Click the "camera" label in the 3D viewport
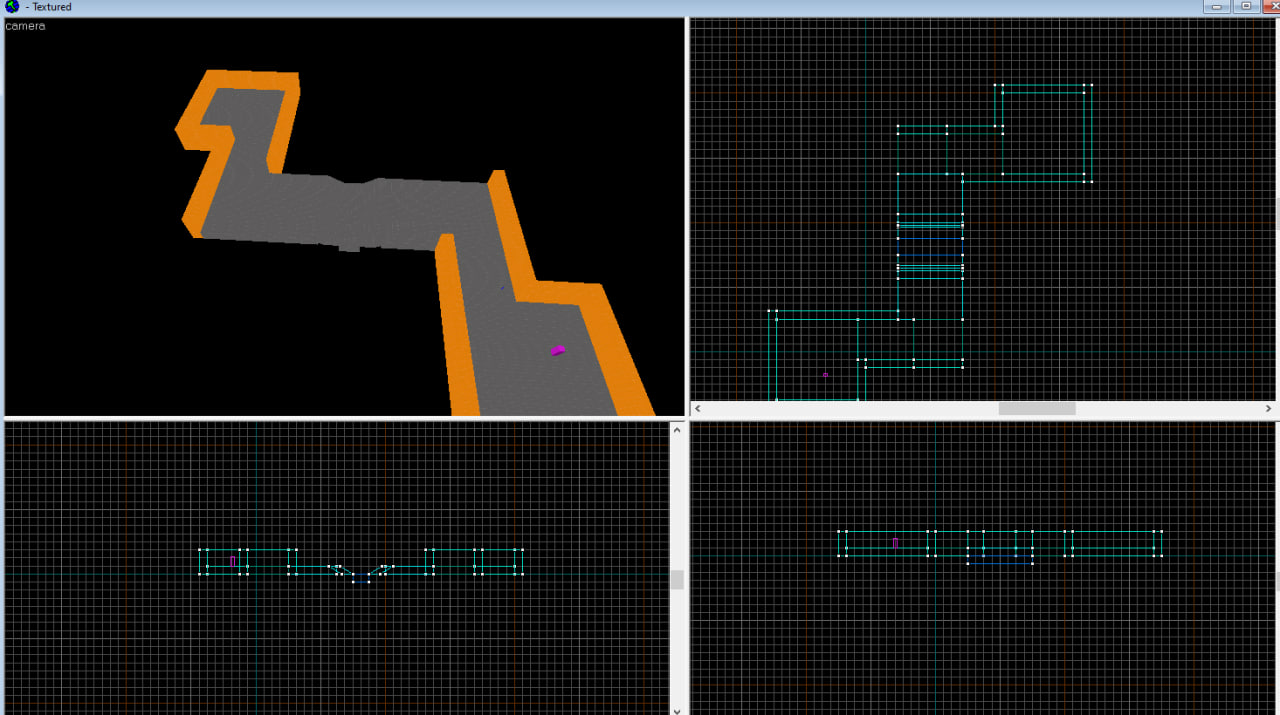Screen dimensions: 1280x715 pos(25,26)
